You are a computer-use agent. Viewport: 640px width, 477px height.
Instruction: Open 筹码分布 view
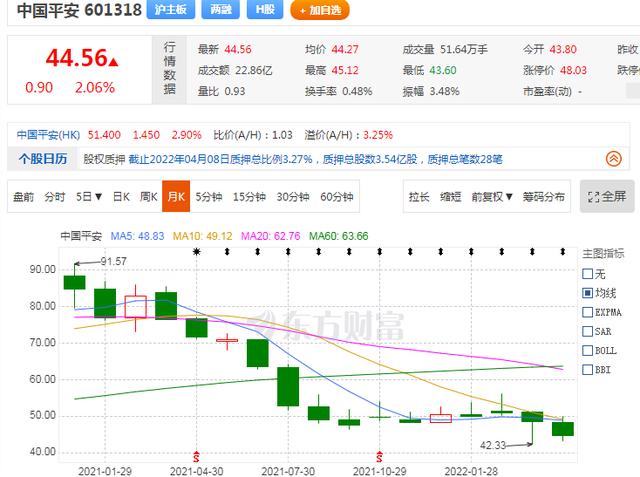[x=543, y=197]
